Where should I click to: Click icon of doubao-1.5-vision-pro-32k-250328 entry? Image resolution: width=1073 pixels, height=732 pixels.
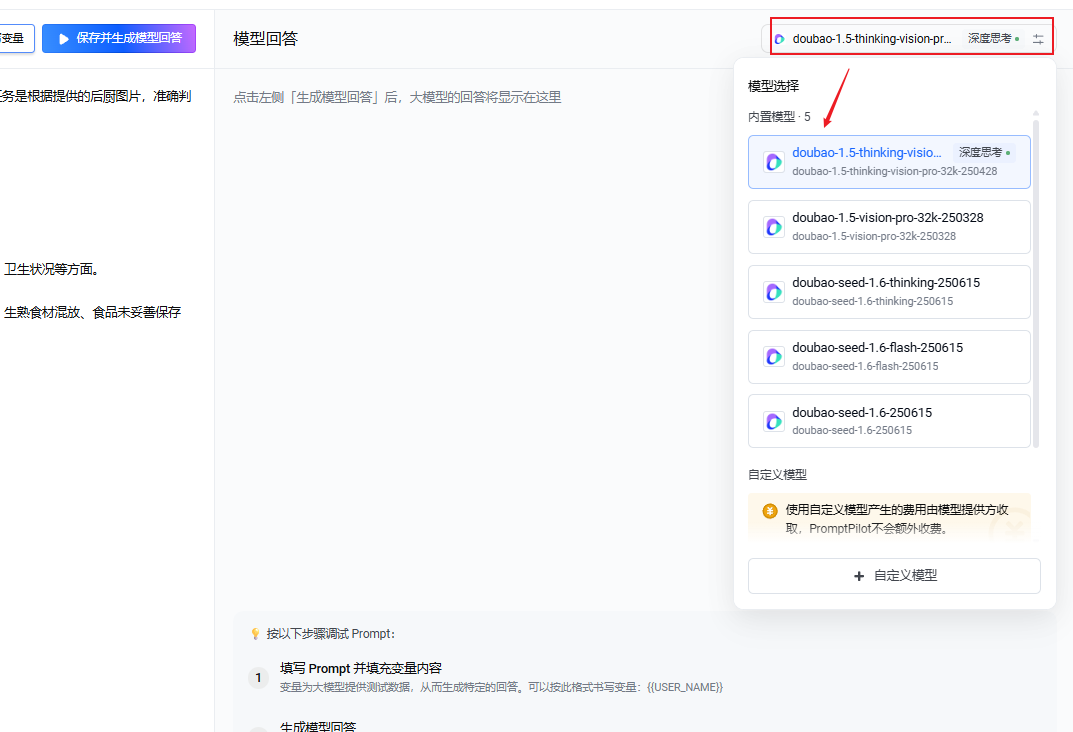(x=774, y=227)
